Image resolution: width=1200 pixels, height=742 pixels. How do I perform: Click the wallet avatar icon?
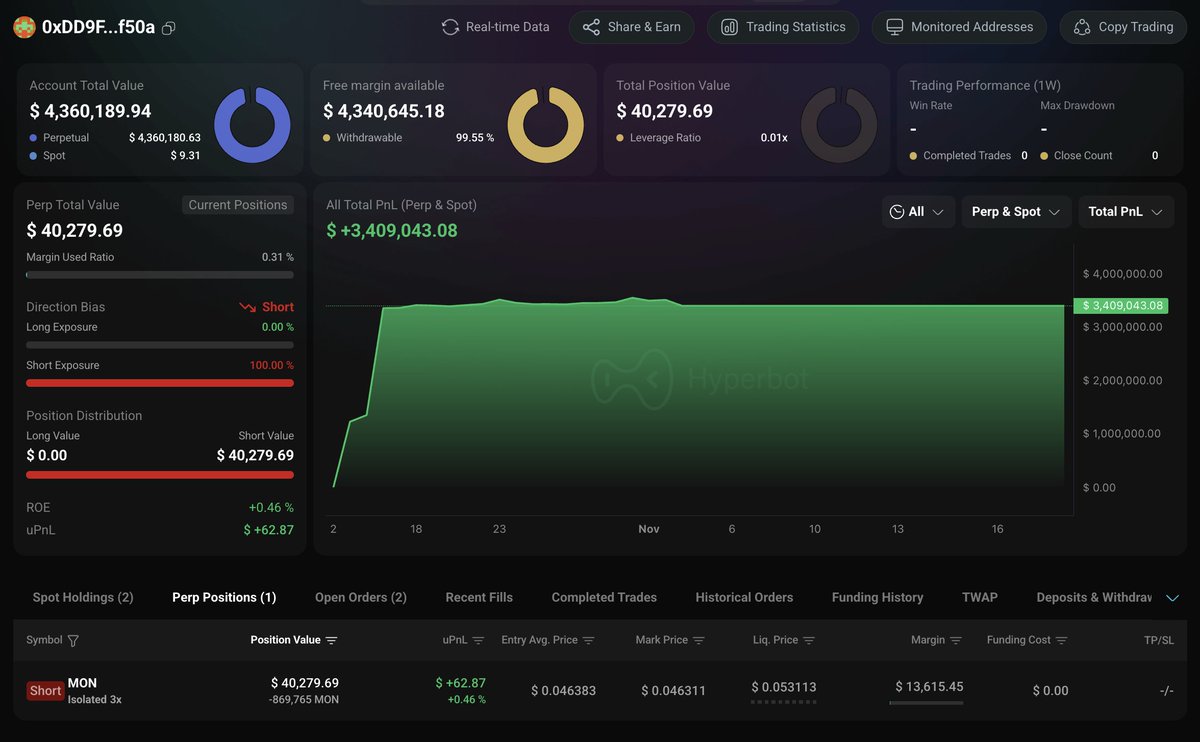24,27
